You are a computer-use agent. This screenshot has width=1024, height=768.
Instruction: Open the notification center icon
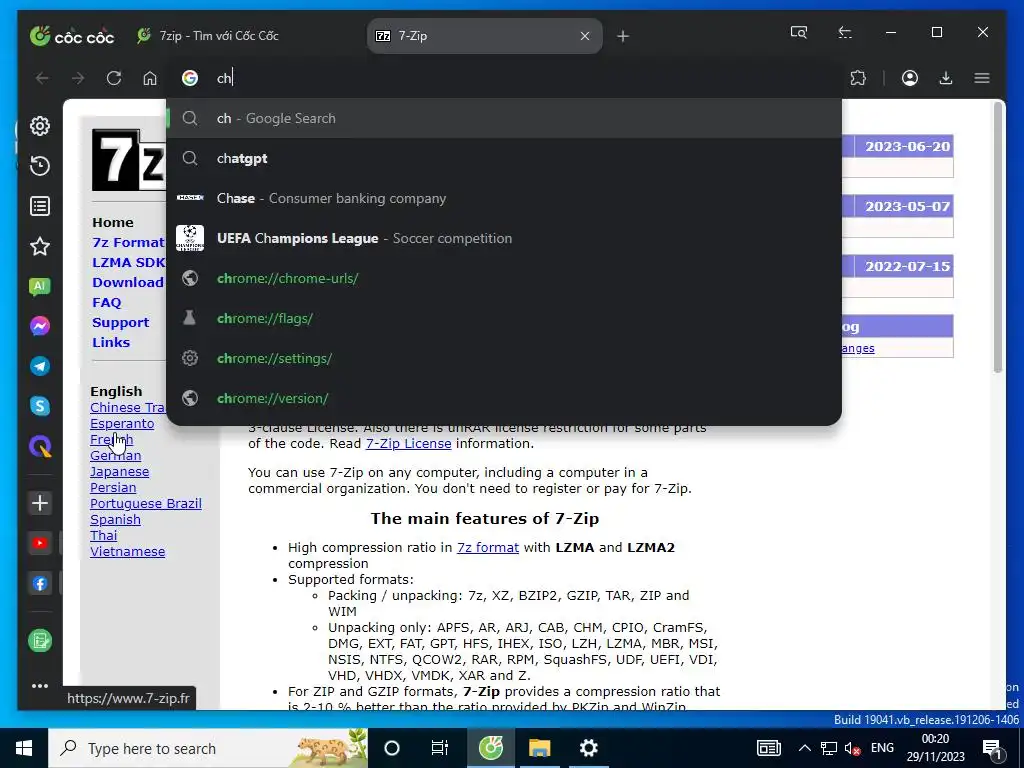tap(992, 748)
